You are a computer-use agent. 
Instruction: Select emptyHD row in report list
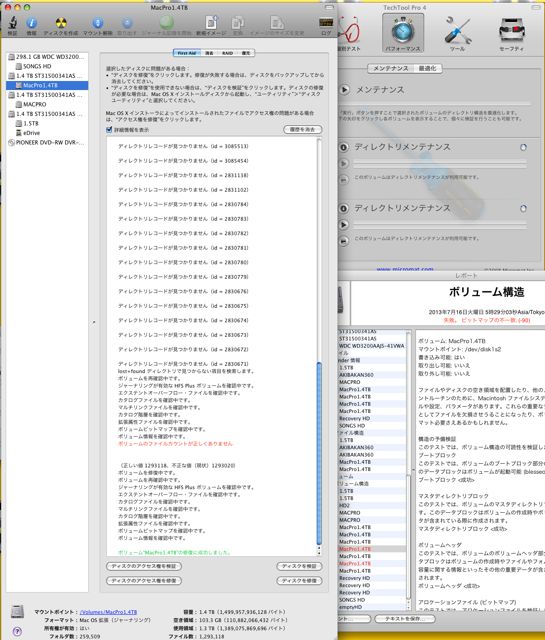pyautogui.click(x=372, y=607)
